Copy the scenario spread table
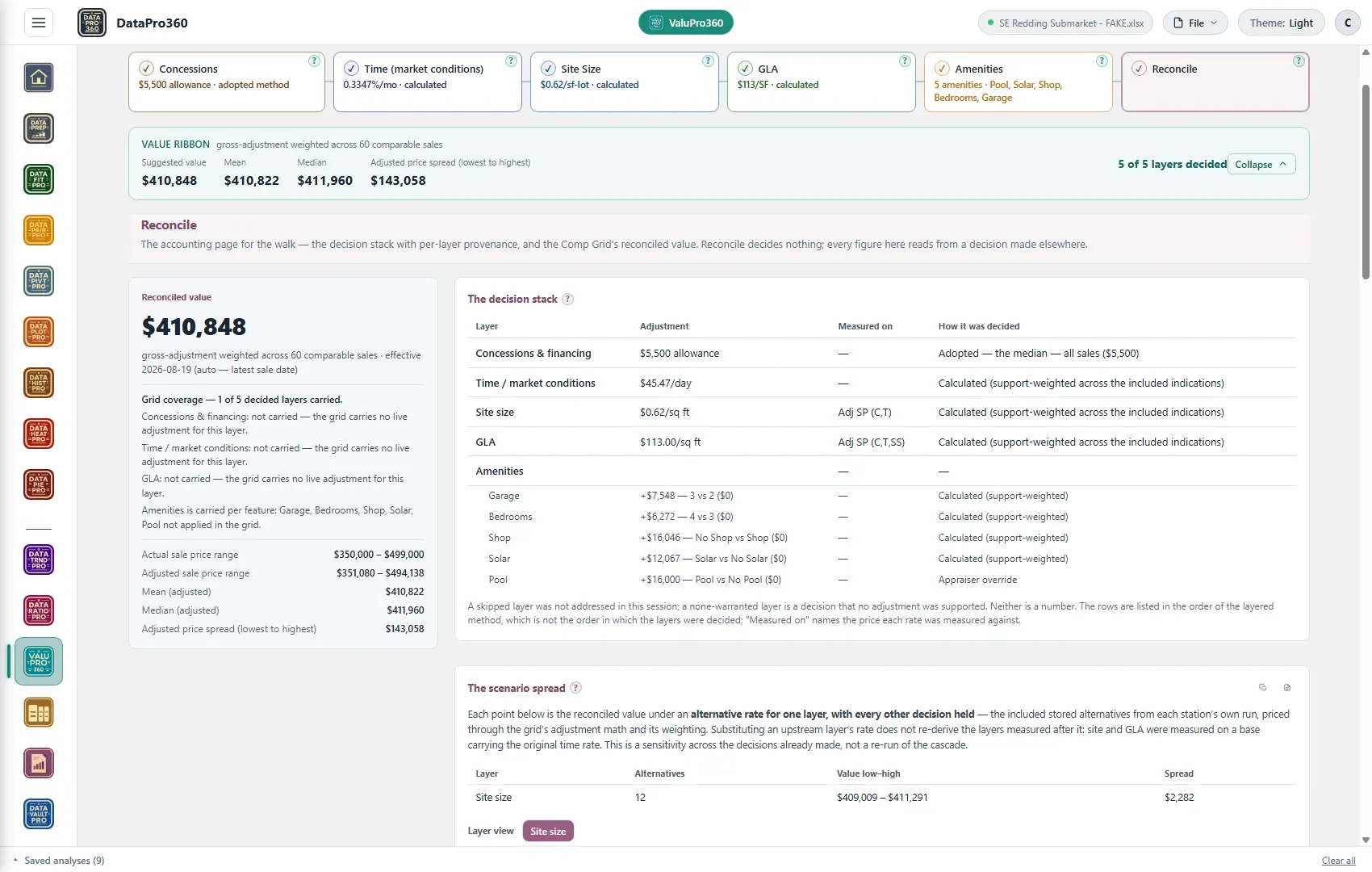The width and height of the screenshot is (1372, 872). click(x=1263, y=688)
